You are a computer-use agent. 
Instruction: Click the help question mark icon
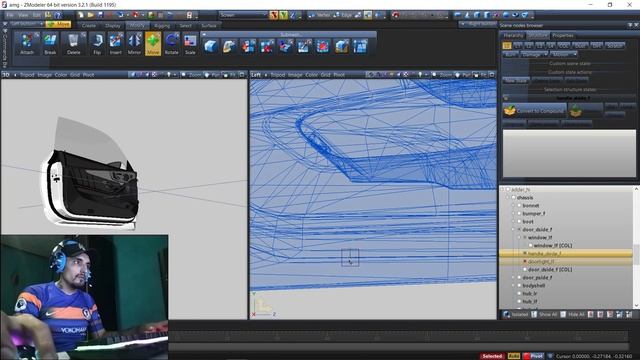click(58, 15)
